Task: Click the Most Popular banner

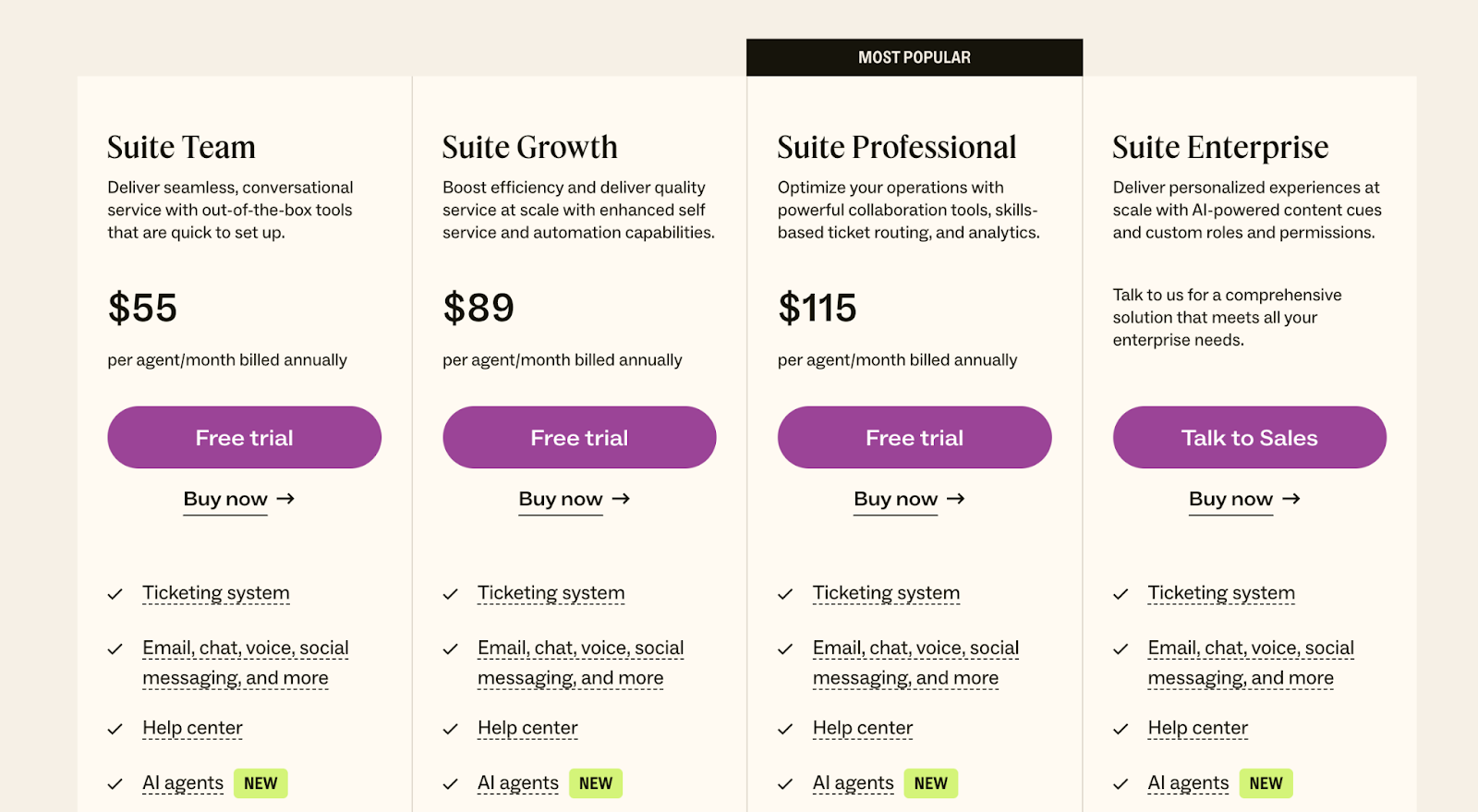Action: 915,57
